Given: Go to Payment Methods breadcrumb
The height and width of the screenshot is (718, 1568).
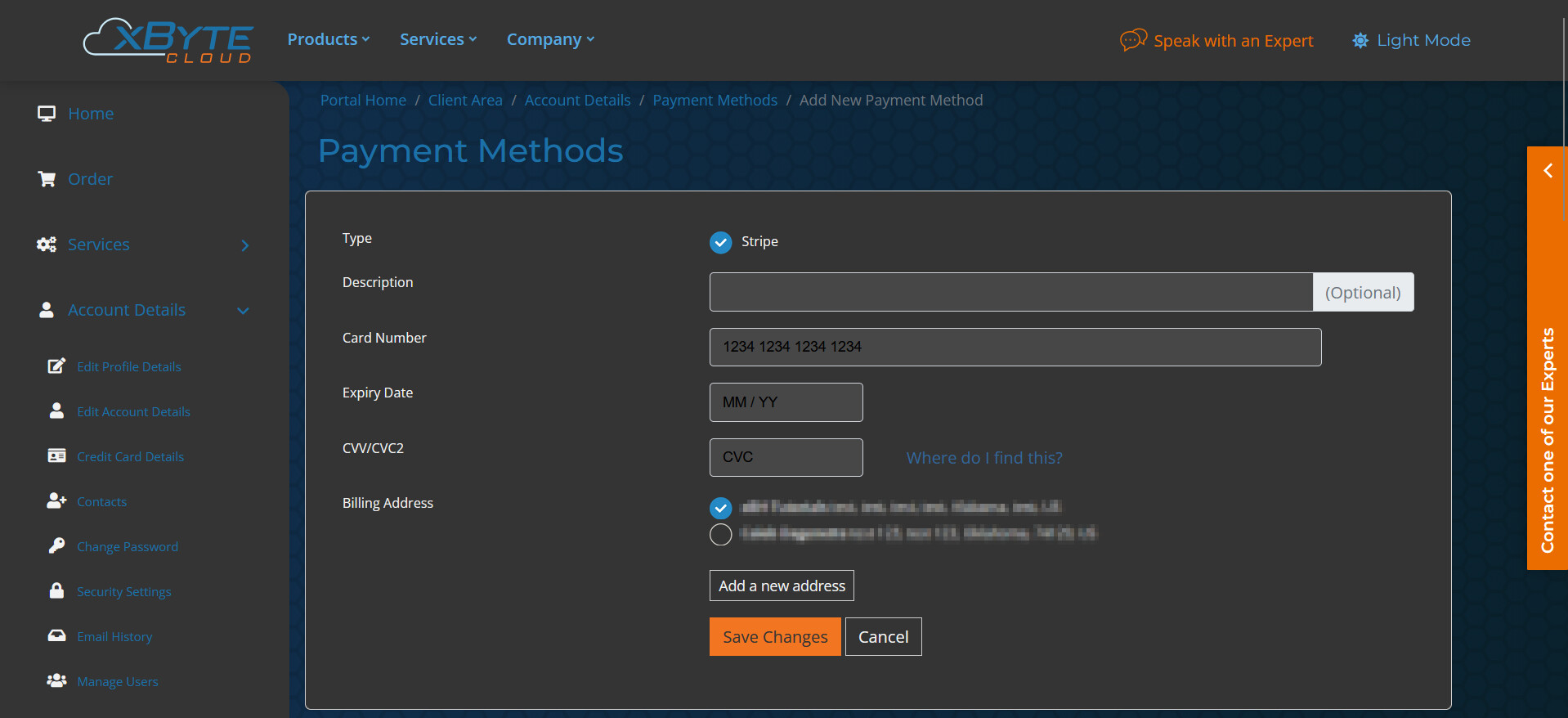Looking at the screenshot, I should click(x=715, y=100).
